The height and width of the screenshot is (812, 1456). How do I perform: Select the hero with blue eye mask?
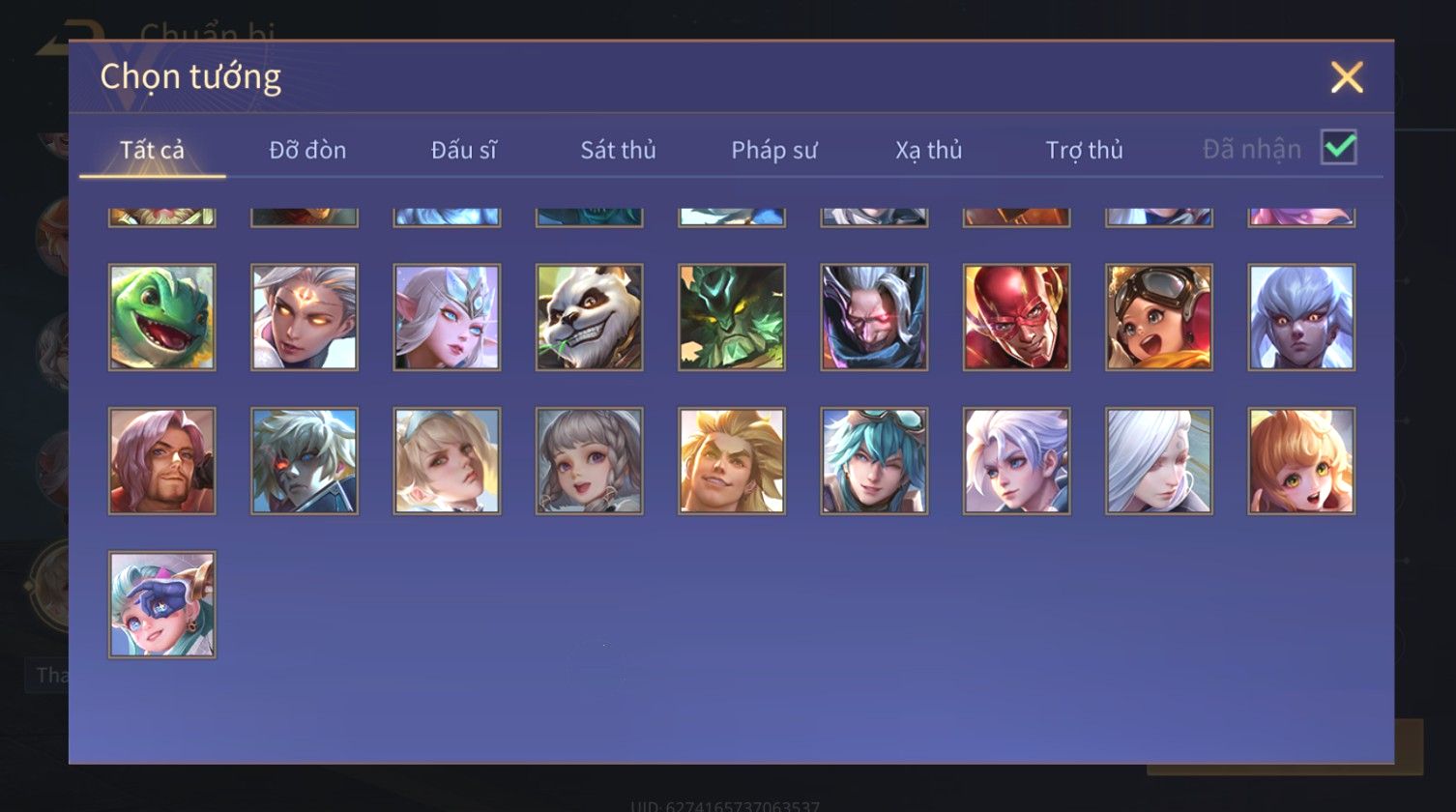[161, 604]
